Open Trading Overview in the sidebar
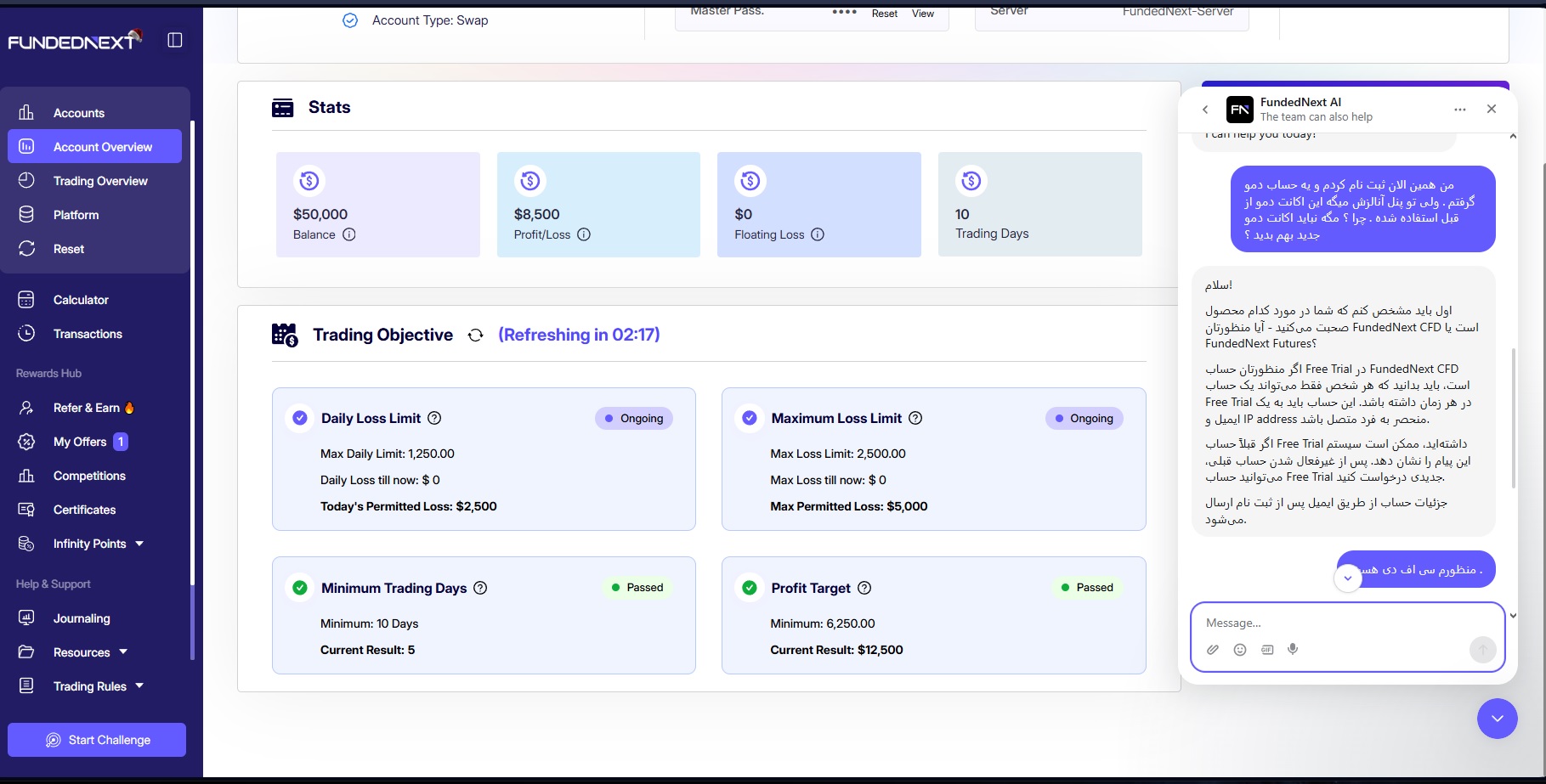 pos(100,181)
